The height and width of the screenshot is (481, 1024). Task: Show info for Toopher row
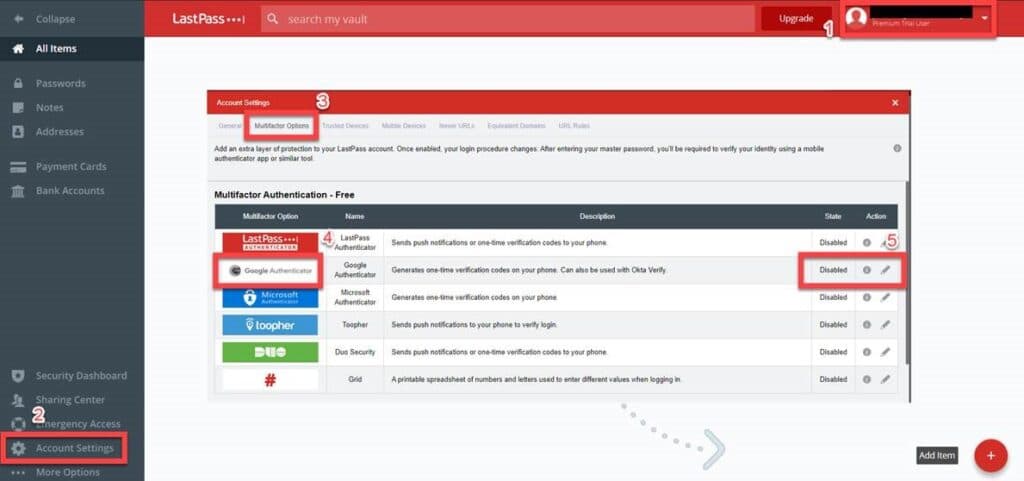[867, 325]
